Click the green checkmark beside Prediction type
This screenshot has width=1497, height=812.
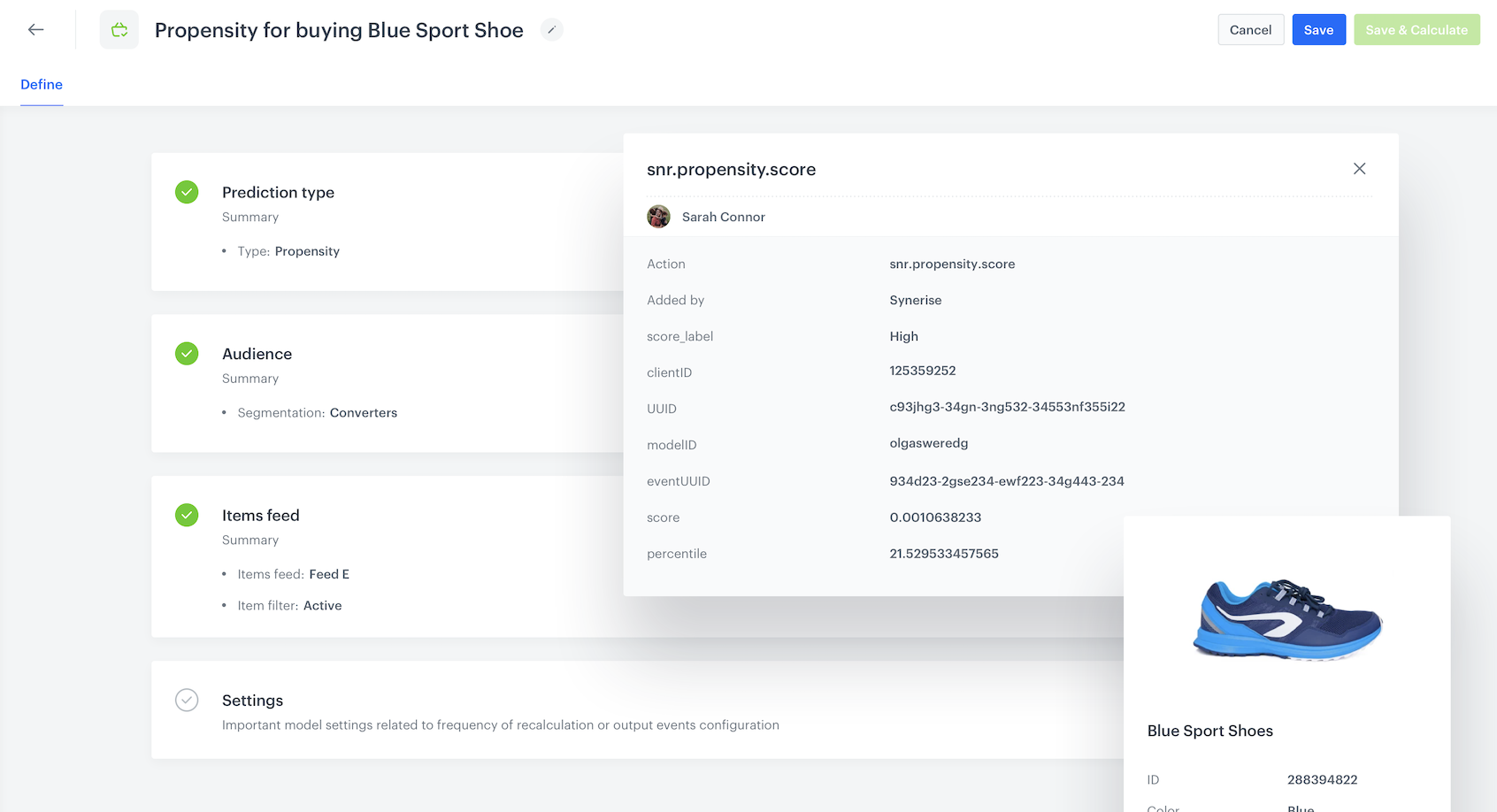[187, 191]
